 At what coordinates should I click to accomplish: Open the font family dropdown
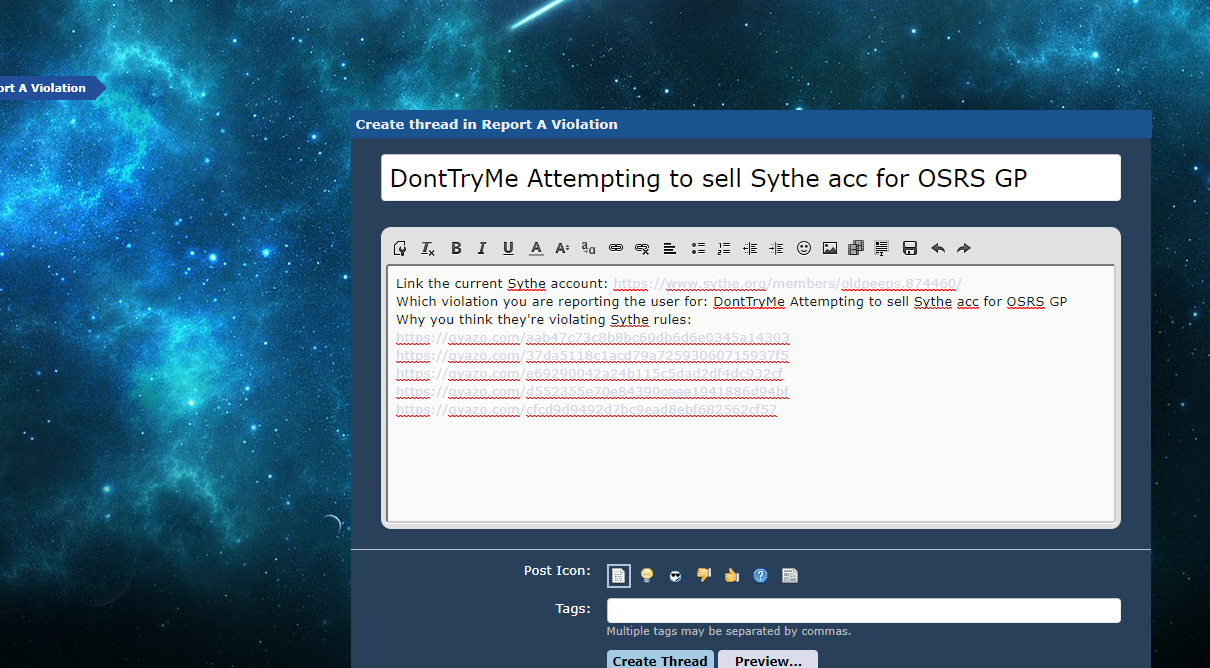click(589, 248)
